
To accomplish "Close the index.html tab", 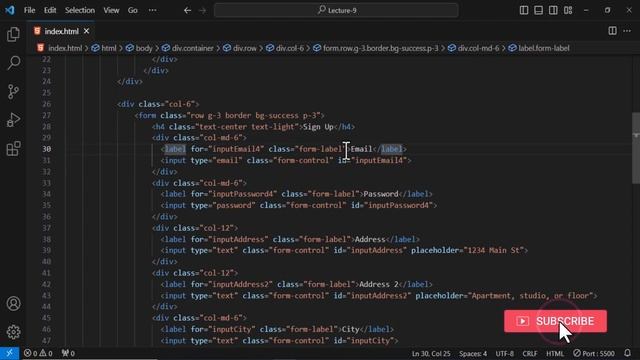I will pos(87,31).
